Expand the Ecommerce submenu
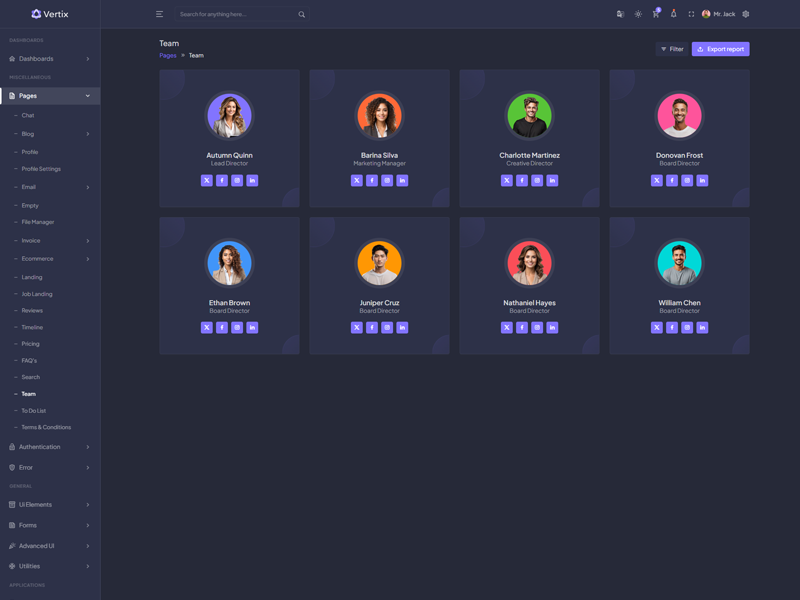Image resolution: width=800 pixels, height=600 pixels. 50,259
